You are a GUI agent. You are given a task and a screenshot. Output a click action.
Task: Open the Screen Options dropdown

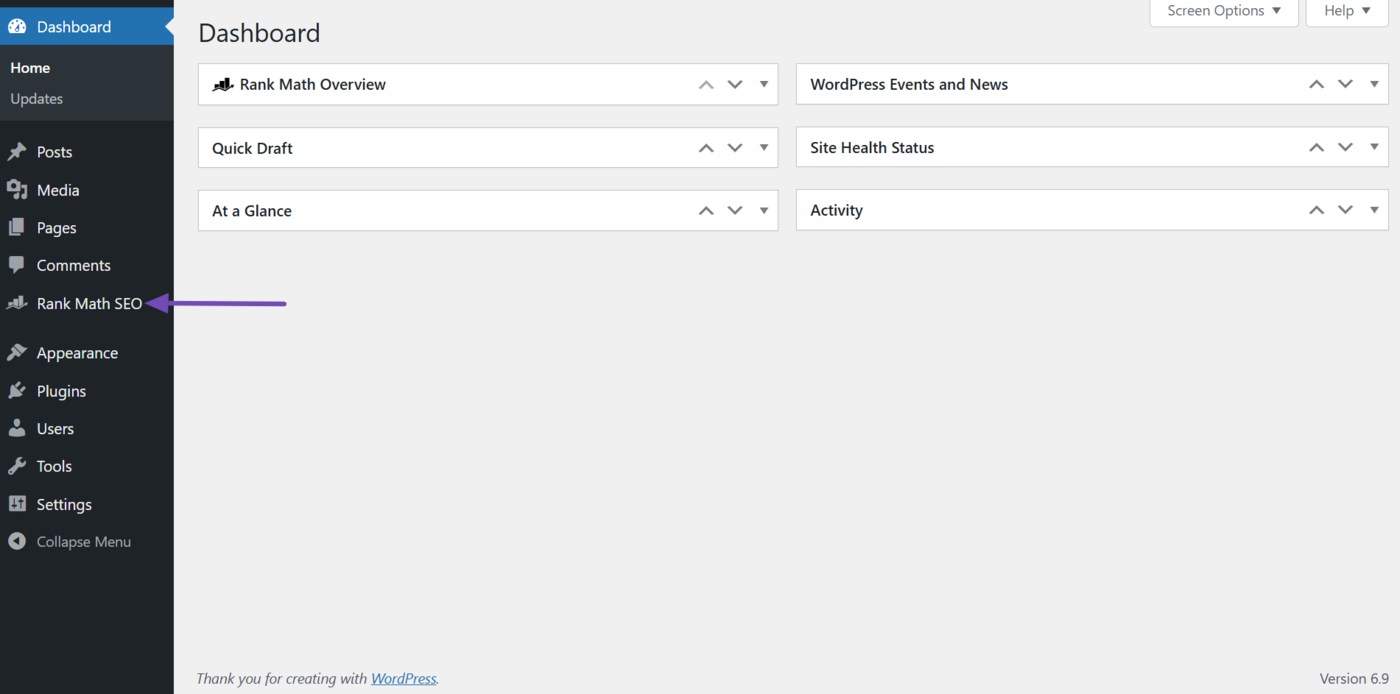(1222, 11)
